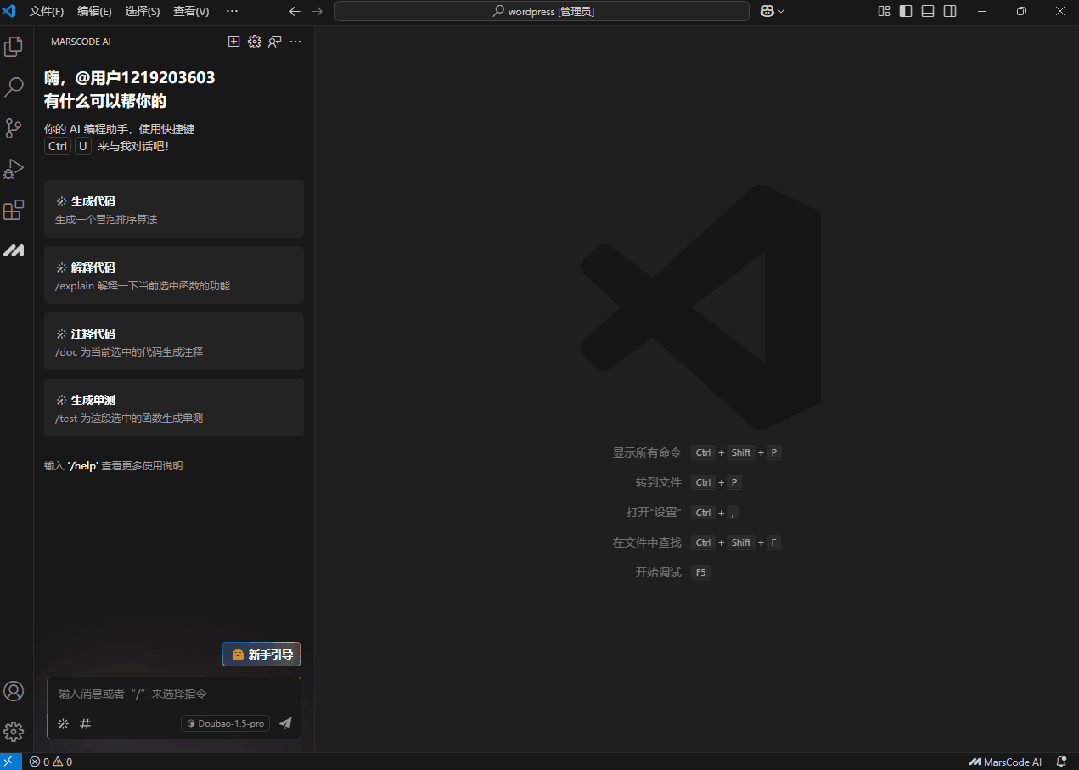This screenshot has width=1079, height=770.
Task: Open Customize Layout in title bar
Action: tap(884, 11)
